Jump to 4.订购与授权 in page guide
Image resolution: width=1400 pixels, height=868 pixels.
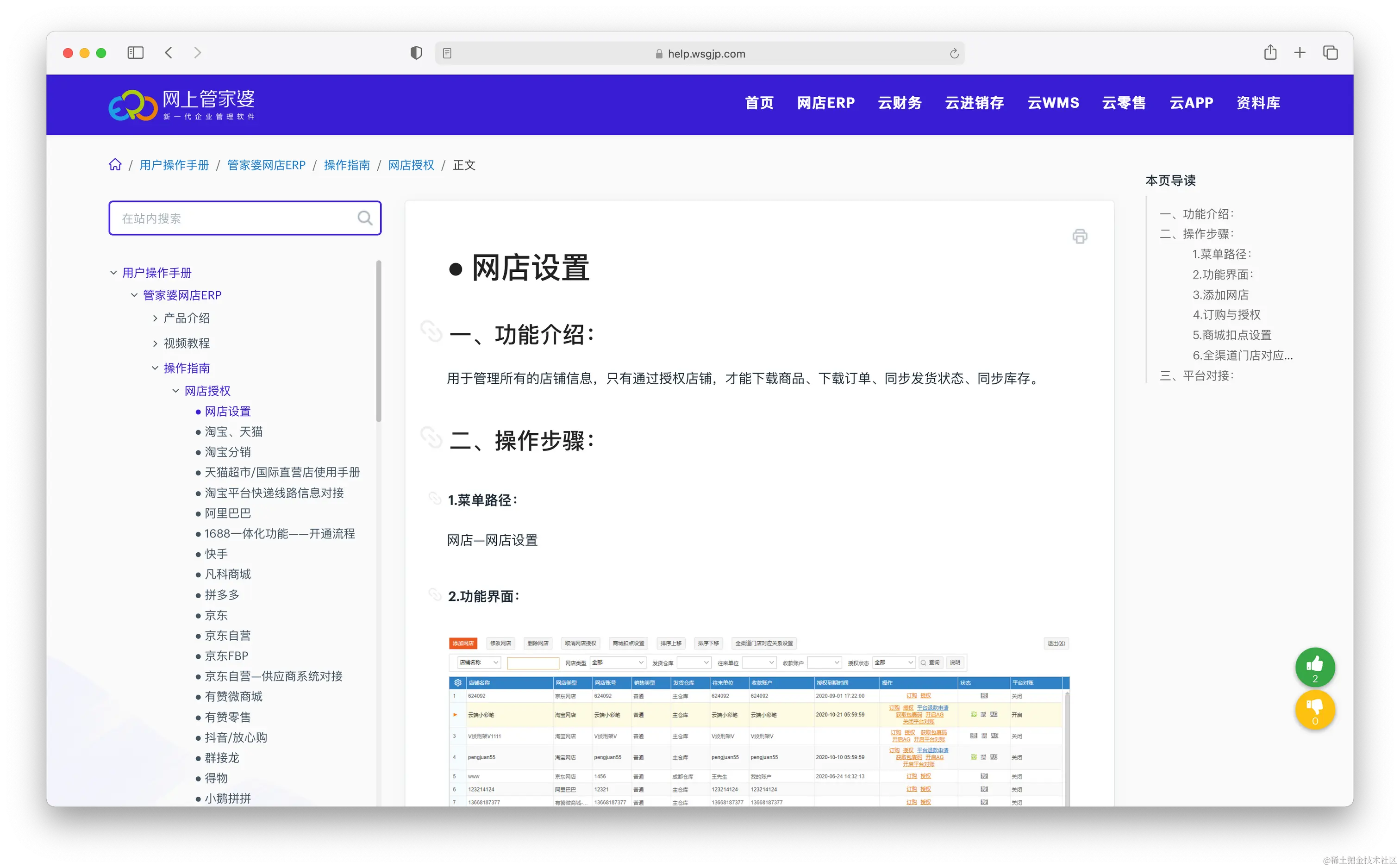[x=1226, y=315]
